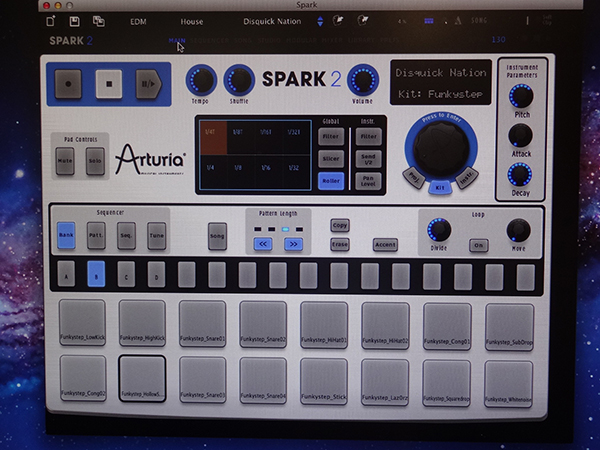The width and height of the screenshot is (600, 450).
Task: Select bank A step button
Action: [66, 274]
